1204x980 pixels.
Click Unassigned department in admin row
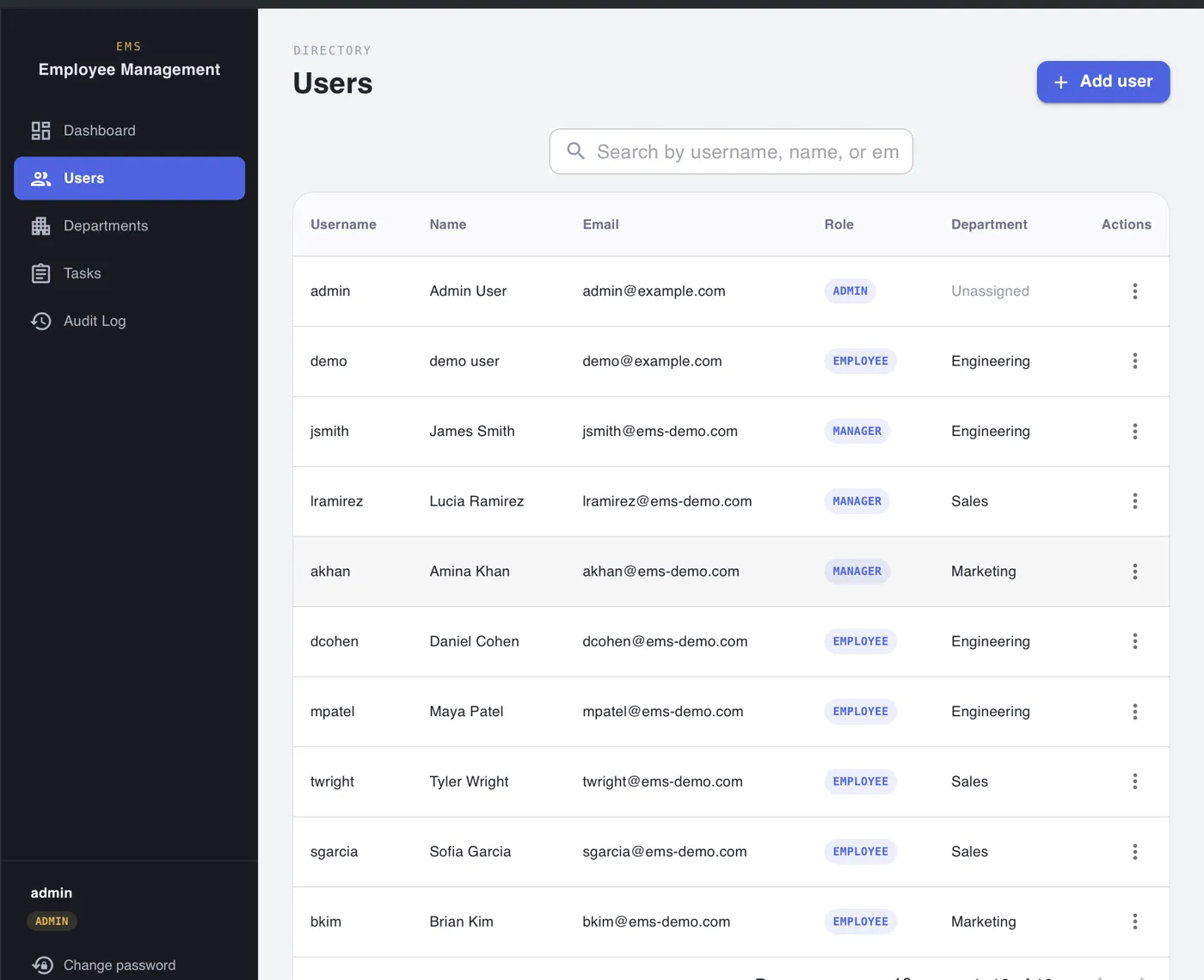click(990, 291)
